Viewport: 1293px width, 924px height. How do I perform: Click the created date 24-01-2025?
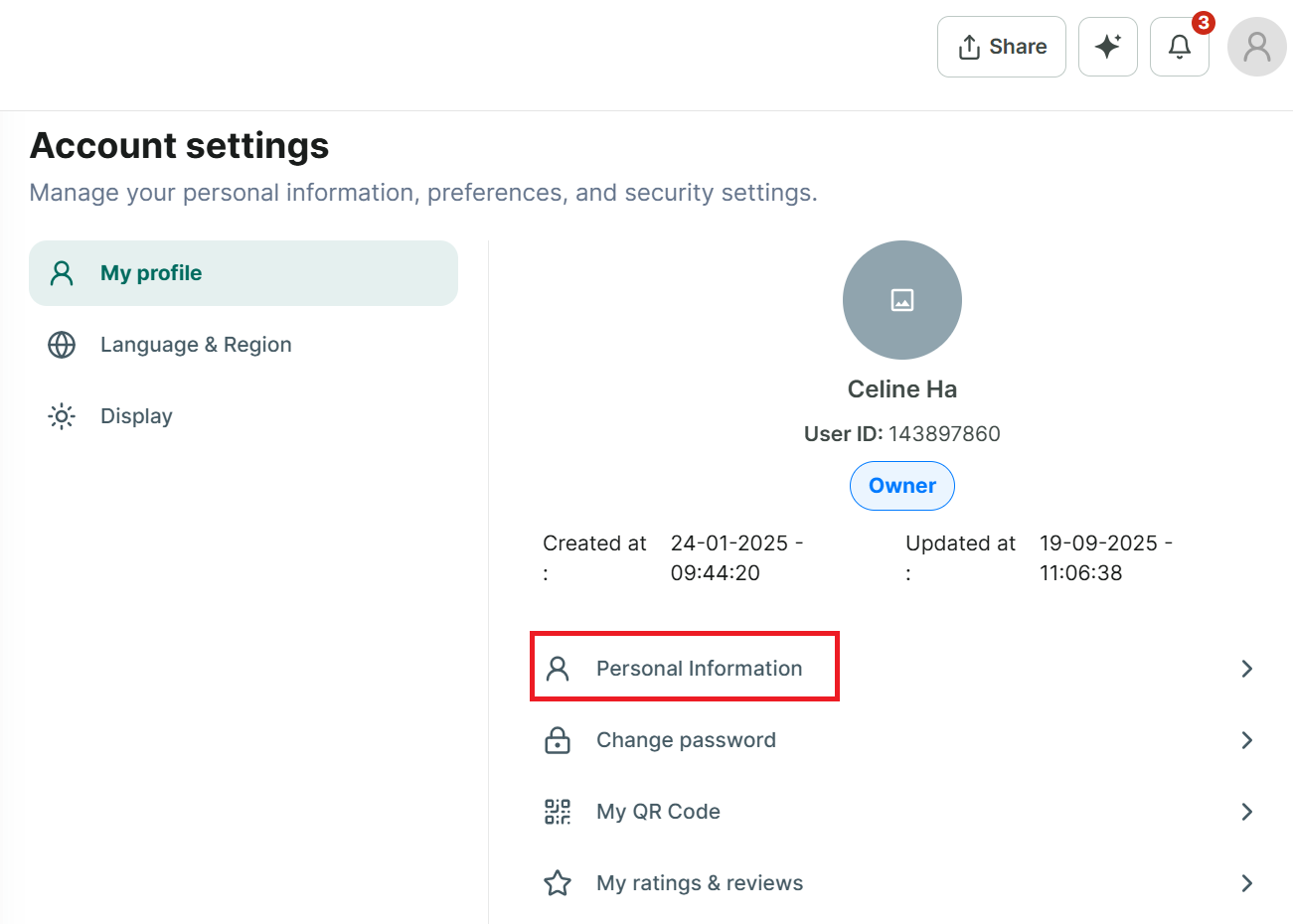tap(736, 558)
